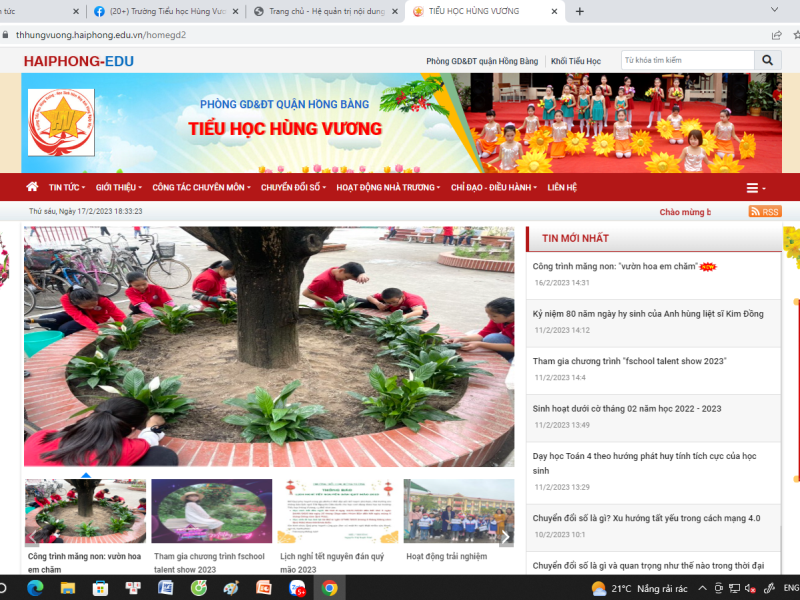Screen dimensions: 800x600
Task: Click the search magnifier button
Action: (767, 61)
